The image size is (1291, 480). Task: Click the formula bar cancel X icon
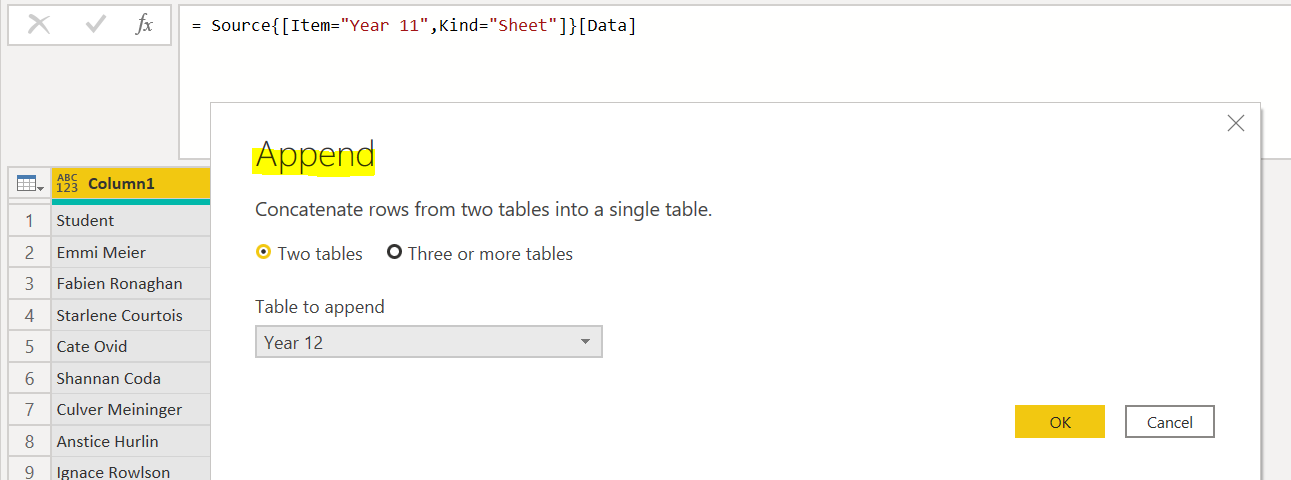point(39,25)
